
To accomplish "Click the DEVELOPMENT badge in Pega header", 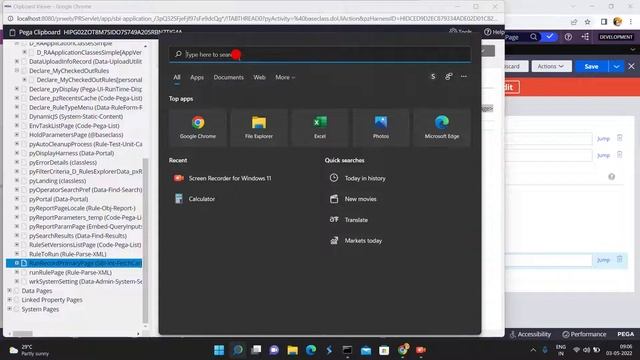I will tap(616, 37).
